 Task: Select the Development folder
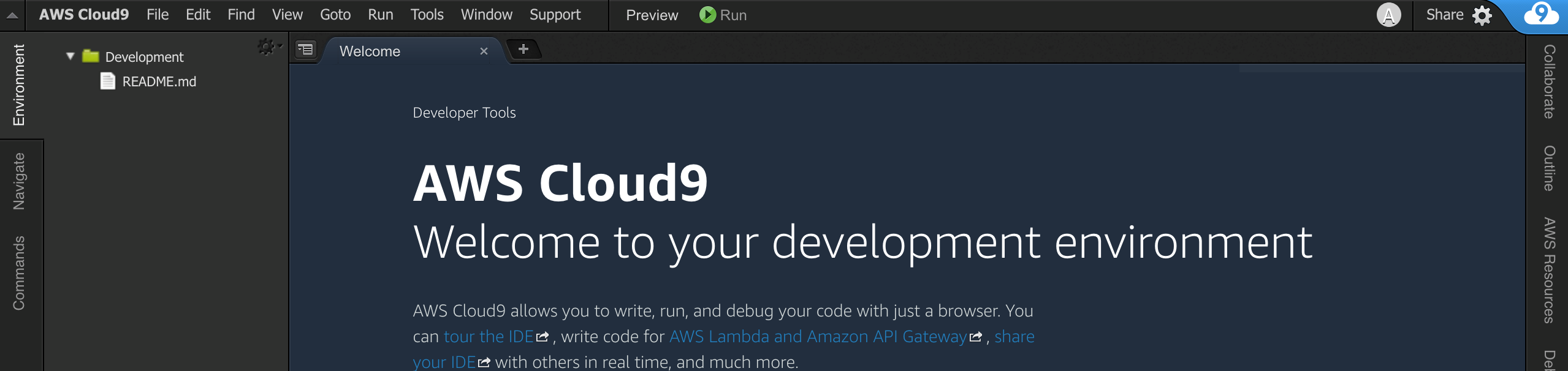pyautogui.click(x=144, y=57)
